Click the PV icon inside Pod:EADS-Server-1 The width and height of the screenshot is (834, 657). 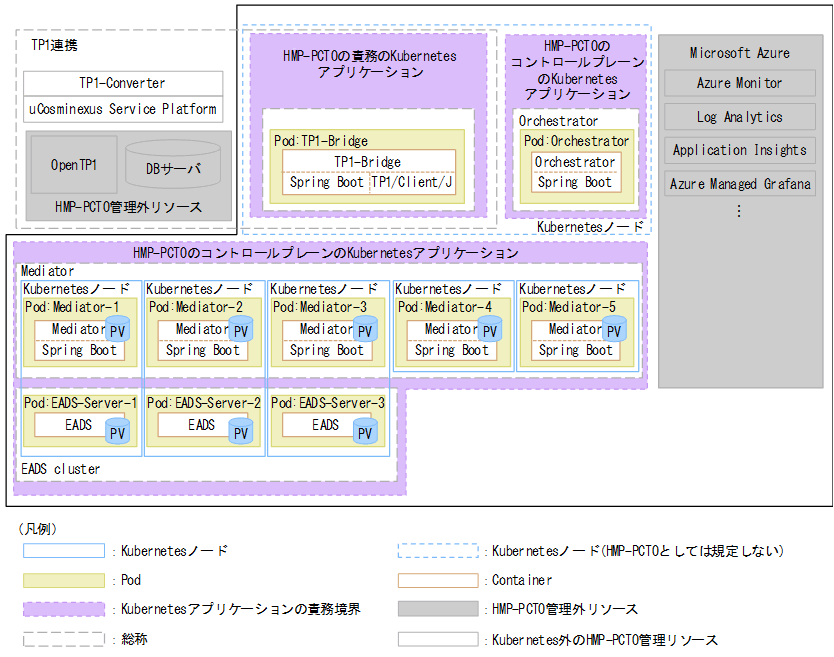(x=117, y=432)
